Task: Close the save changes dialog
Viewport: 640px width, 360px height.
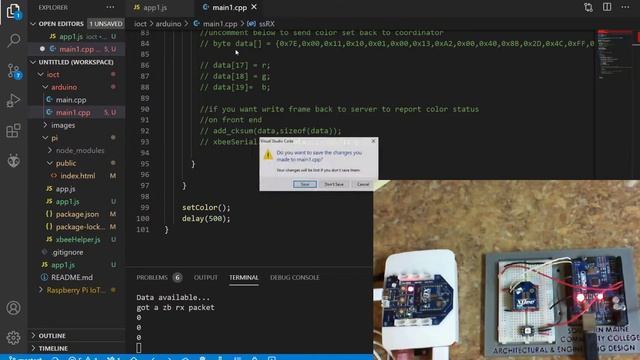Action: pos(373,141)
